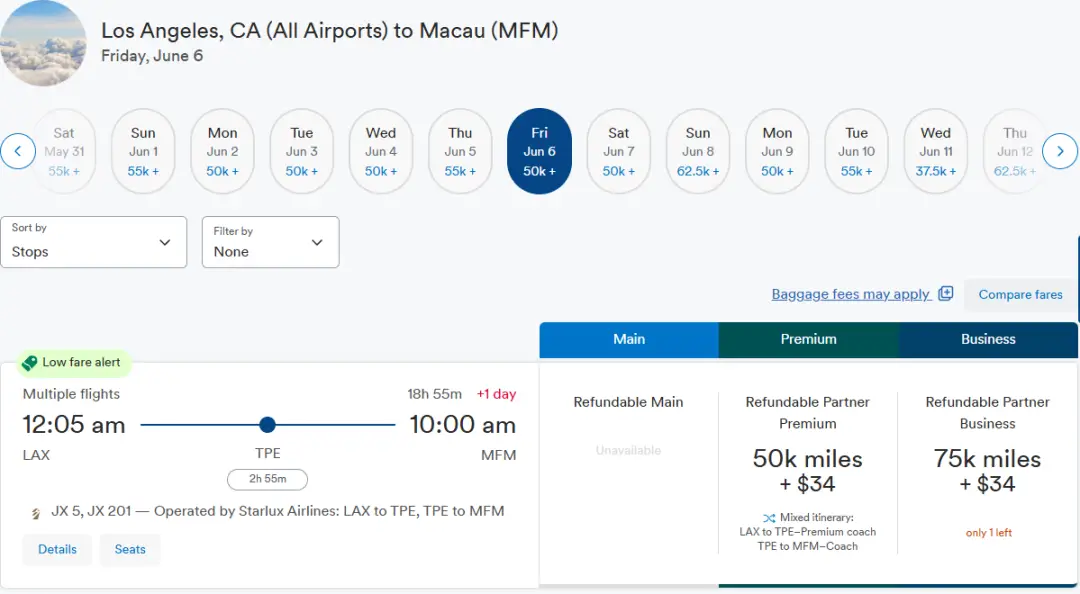1080x594 pixels.
Task: Click the Low fare alert tag
Action: (72, 363)
